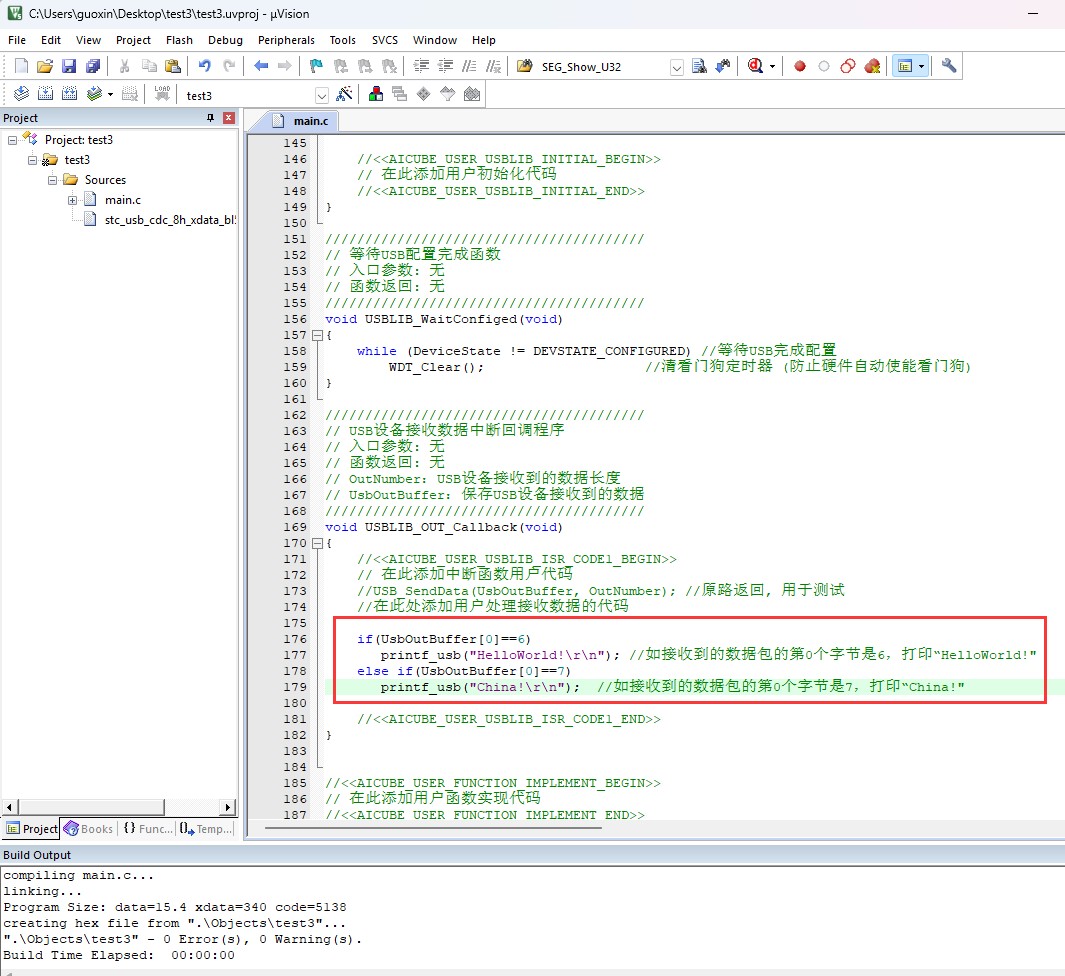The height and width of the screenshot is (976, 1065).
Task: Click the Cut scissors icon
Action: tap(124, 66)
